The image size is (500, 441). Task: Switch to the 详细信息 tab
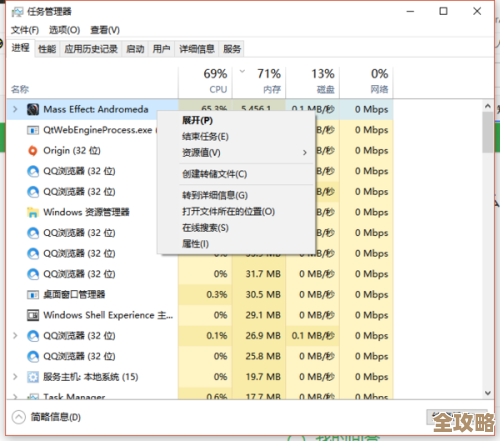click(197, 49)
